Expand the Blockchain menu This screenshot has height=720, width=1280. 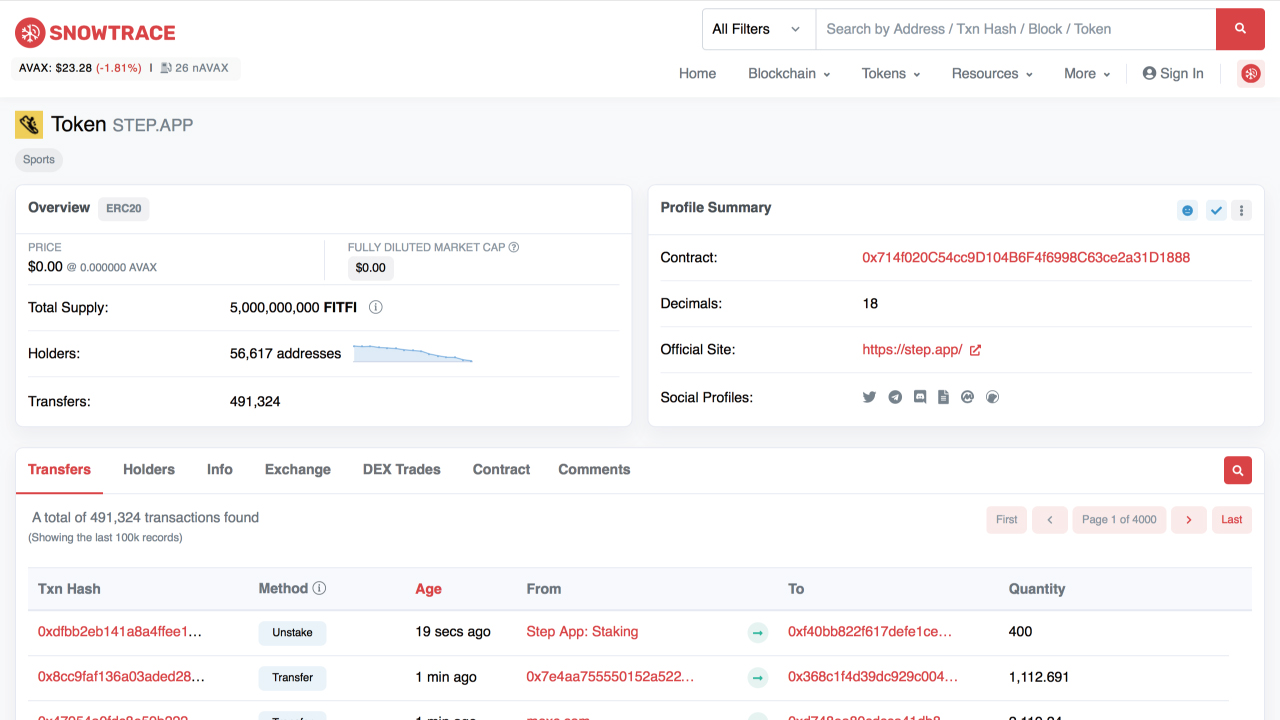pos(789,73)
